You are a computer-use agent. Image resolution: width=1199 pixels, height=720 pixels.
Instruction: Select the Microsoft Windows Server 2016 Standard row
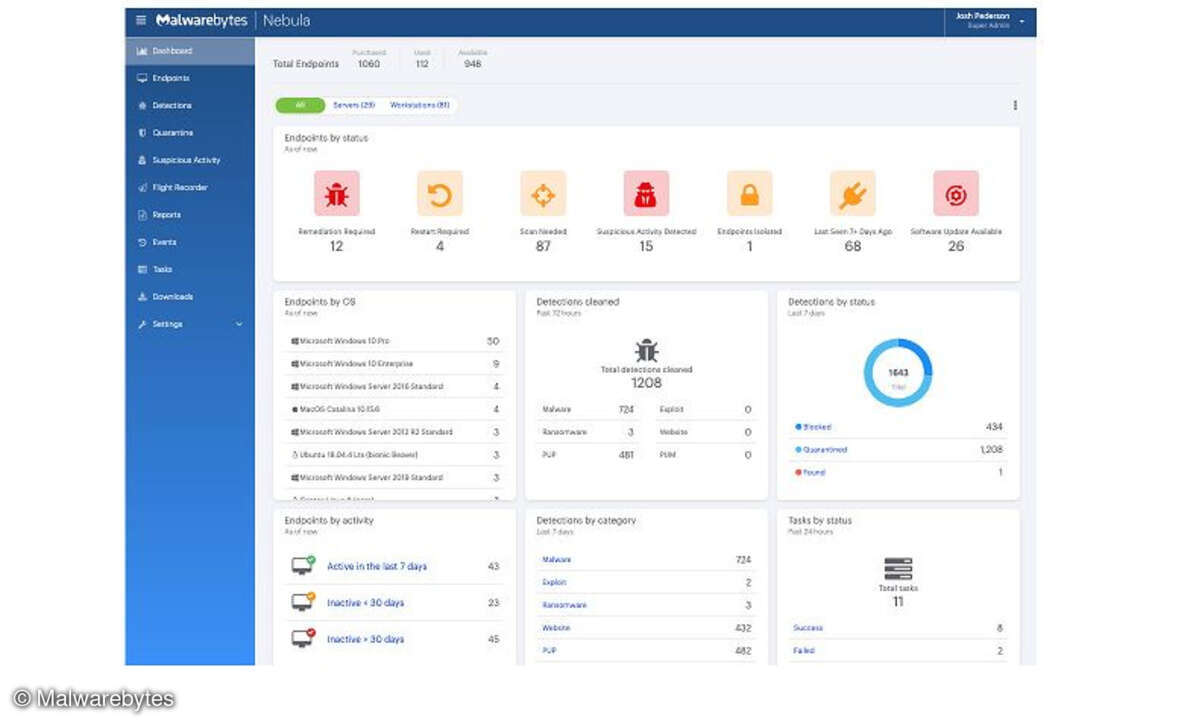click(395, 387)
